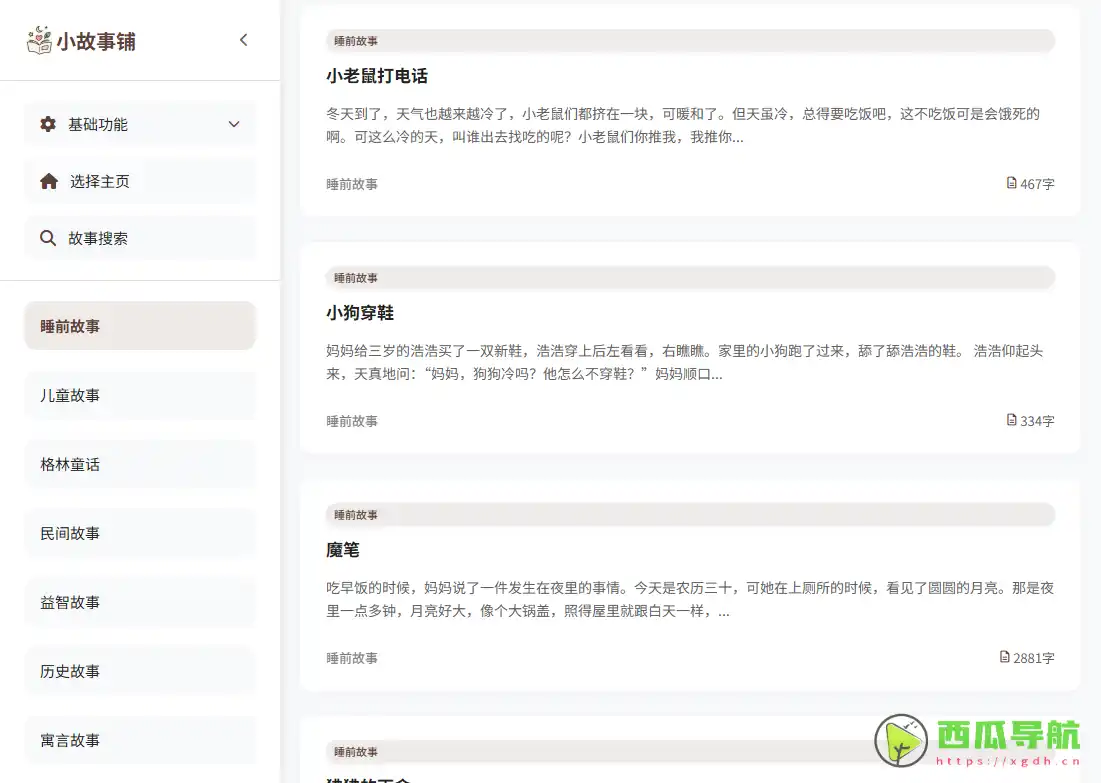
Task: Click the page icon next to 334字
Action: pyautogui.click(x=1009, y=420)
